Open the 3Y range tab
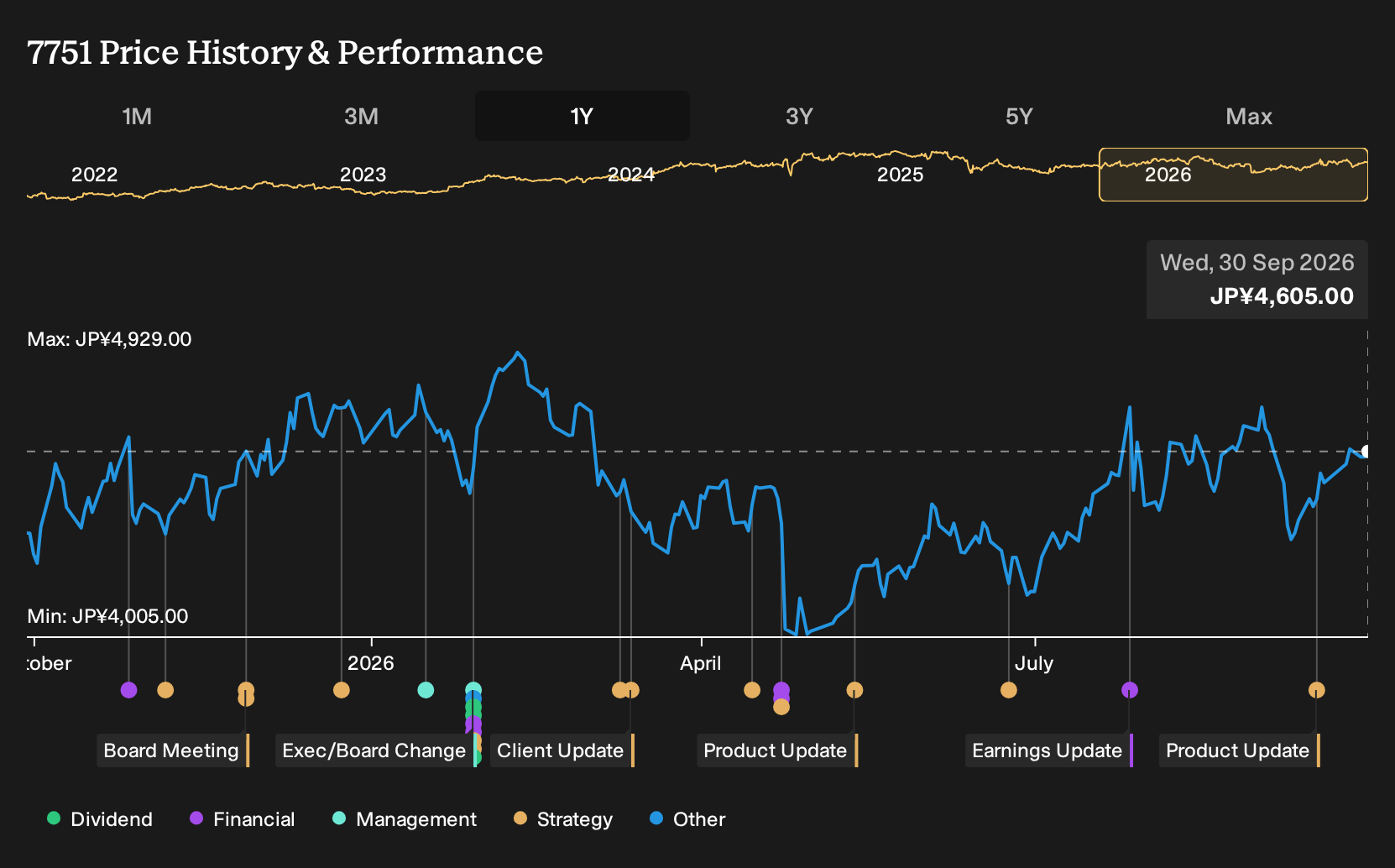 799,116
